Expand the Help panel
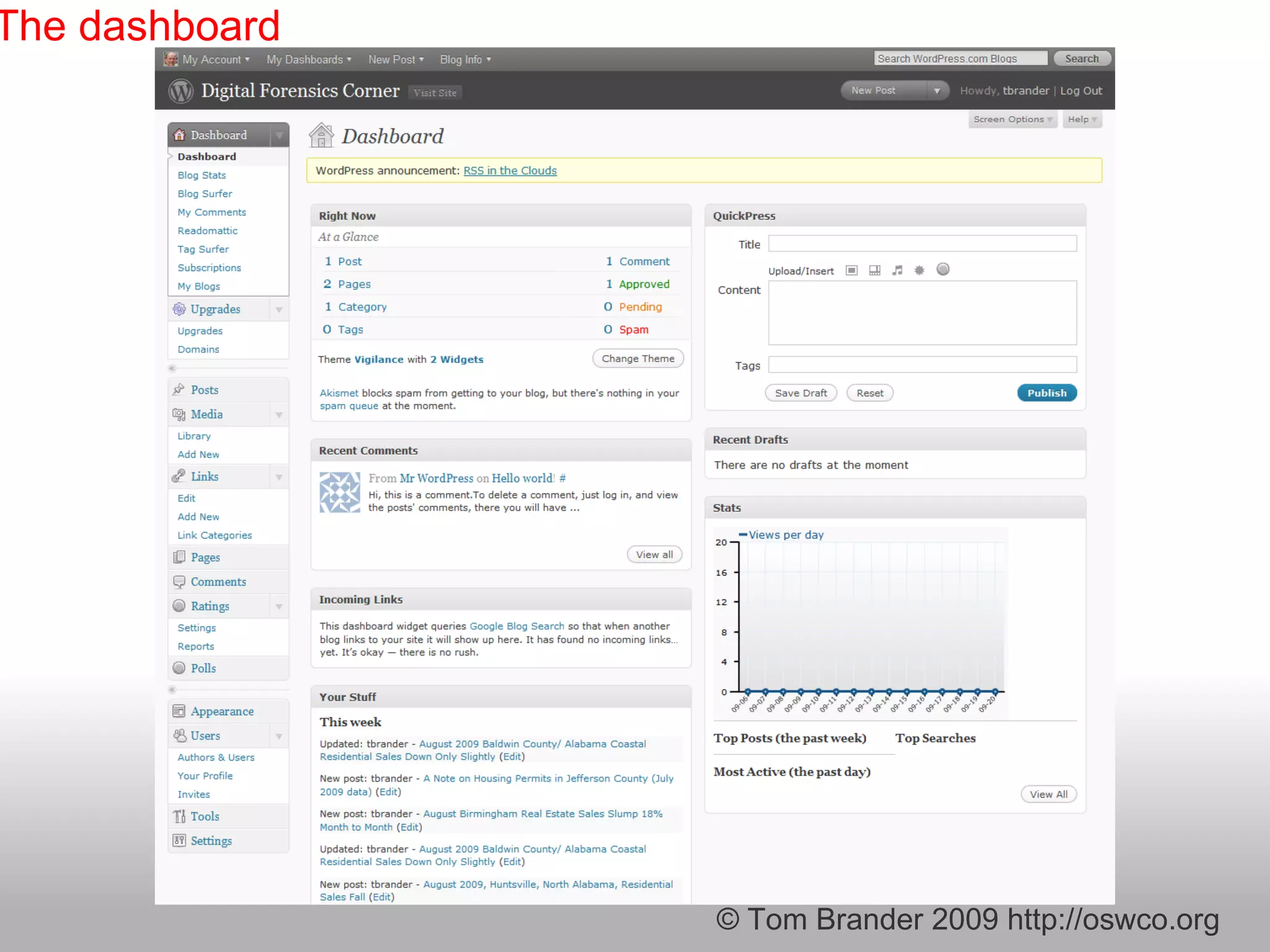 pos(1082,119)
